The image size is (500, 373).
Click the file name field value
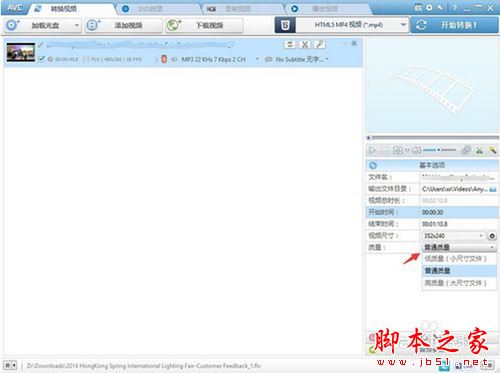[459, 177]
